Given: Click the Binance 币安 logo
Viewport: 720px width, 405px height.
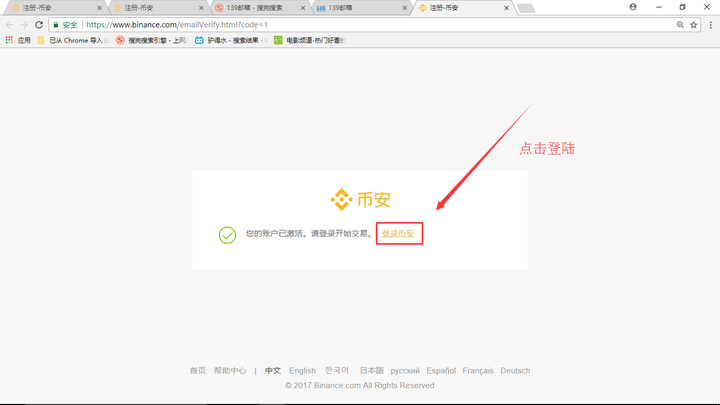Looking at the screenshot, I should pos(360,200).
